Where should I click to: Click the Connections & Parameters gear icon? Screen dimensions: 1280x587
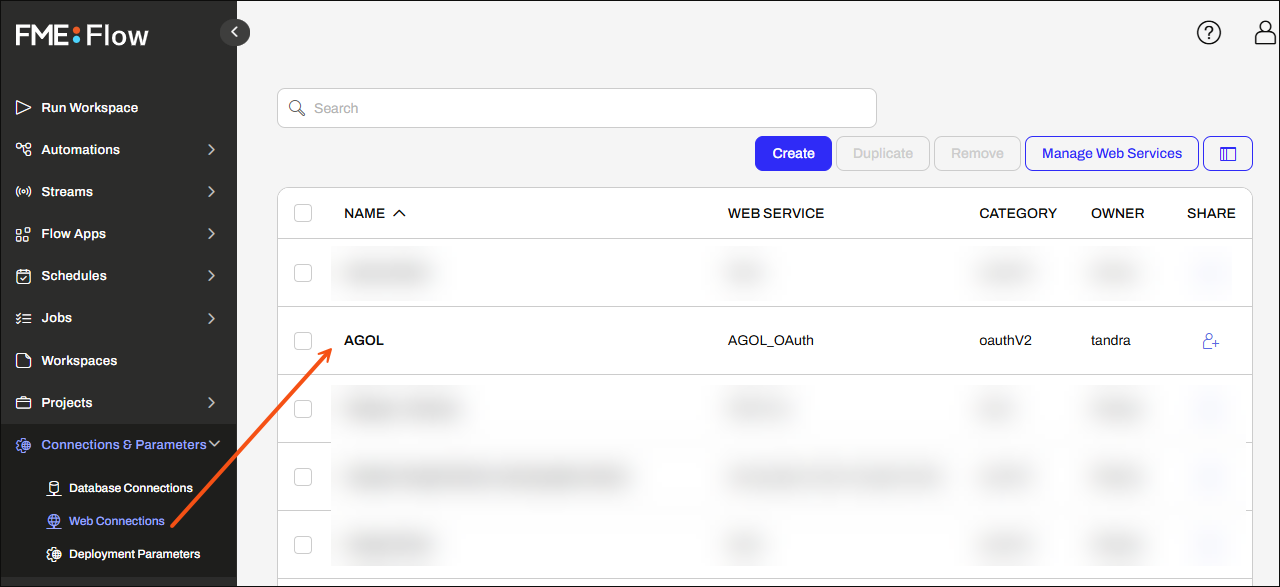point(23,445)
